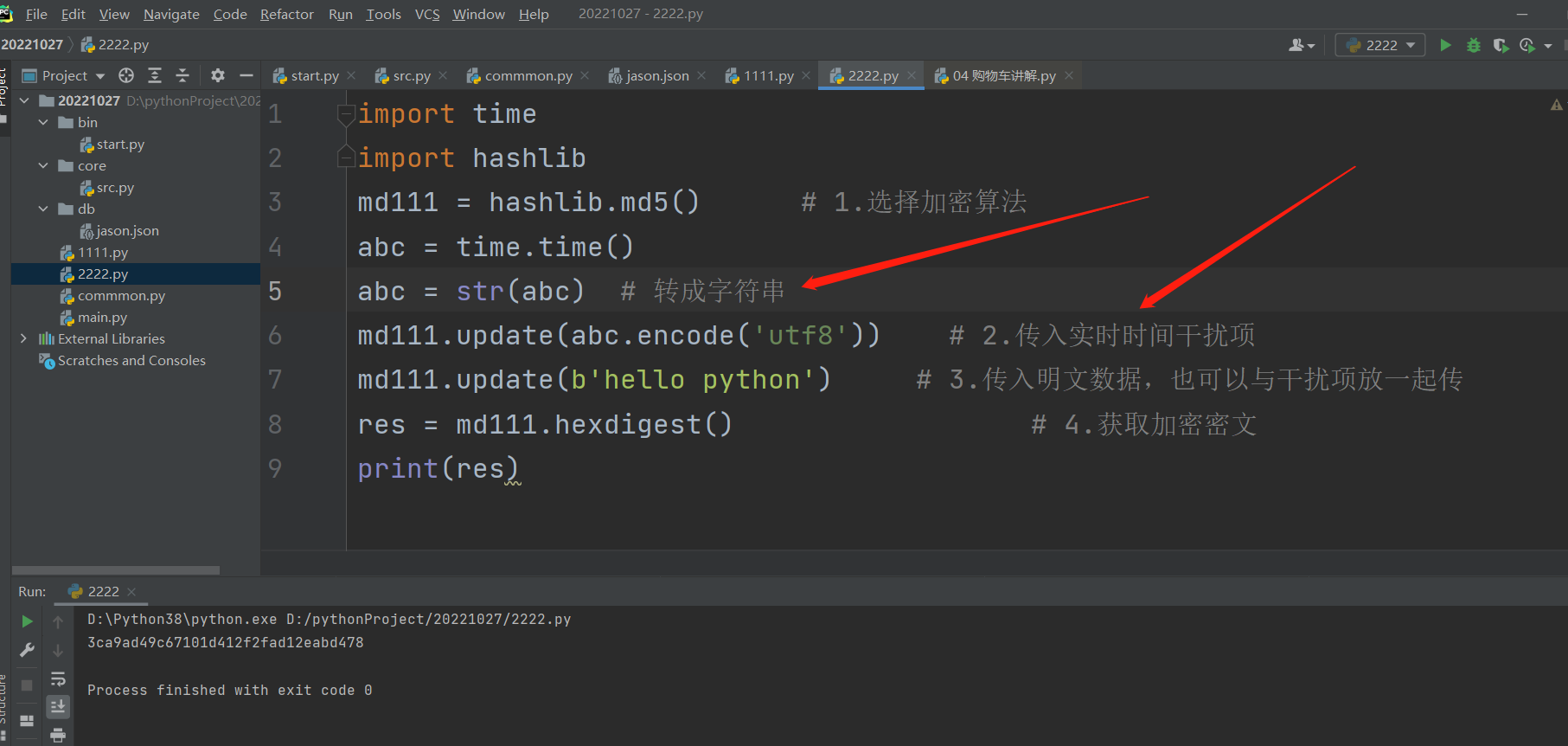This screenshot has height=746, width=1568.
Task: Run 2222 with coverage icon
Action: (1501, 45)
